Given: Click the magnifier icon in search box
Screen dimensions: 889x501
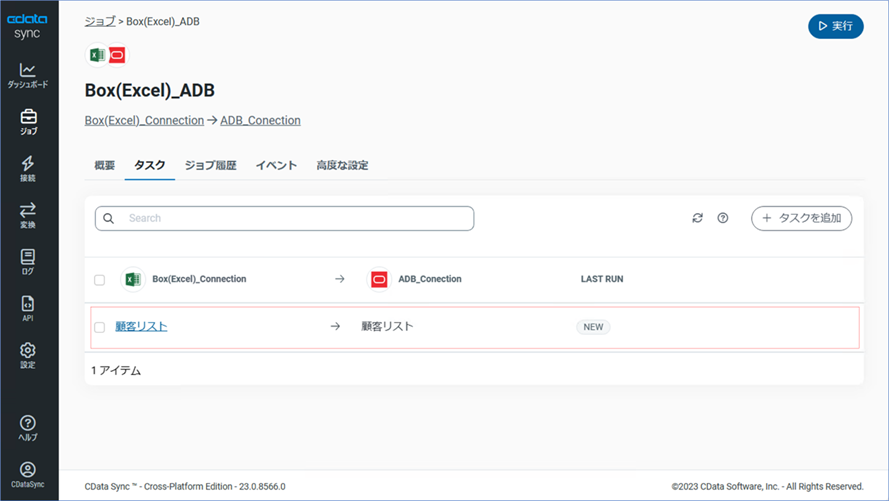Looking at the screenshot, I should point(108,218).
